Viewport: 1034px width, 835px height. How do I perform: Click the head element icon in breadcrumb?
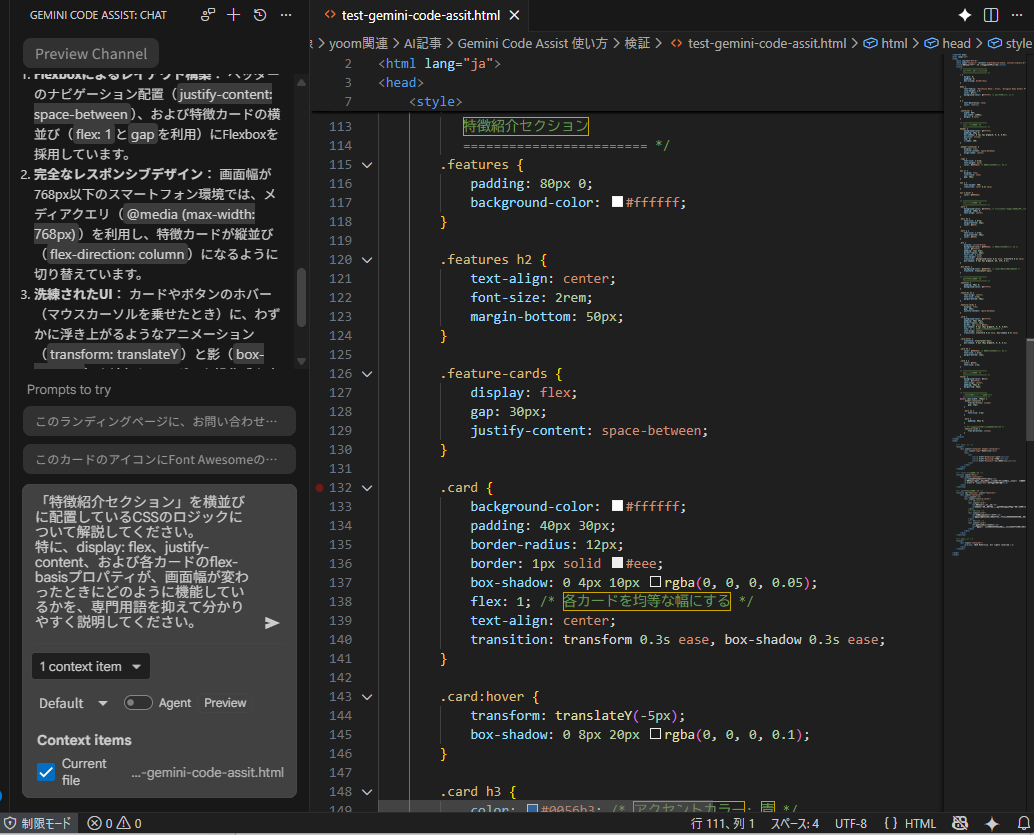pos(931,44)
